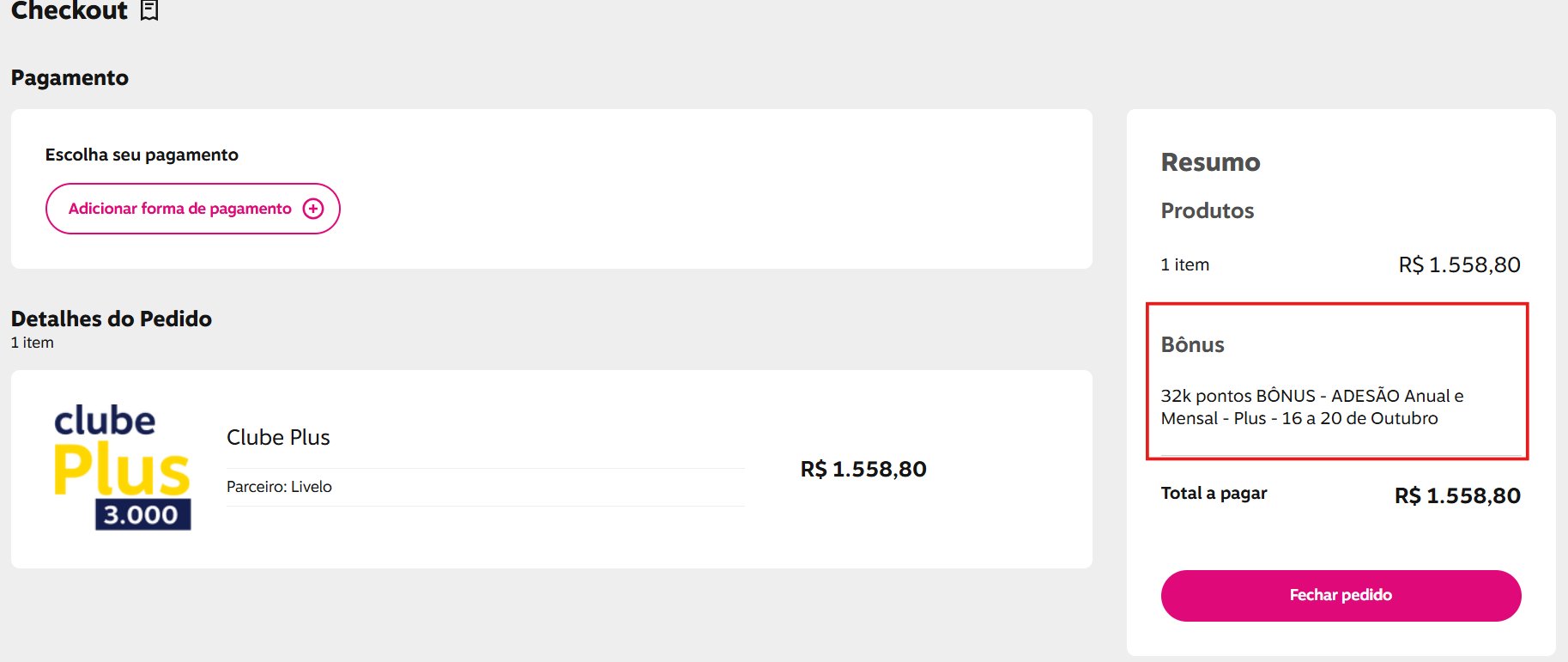Click the receipt icon beside Checkout
This screenshot has width=1568, height=662.
pyautogui.click(x=149, y=10)
